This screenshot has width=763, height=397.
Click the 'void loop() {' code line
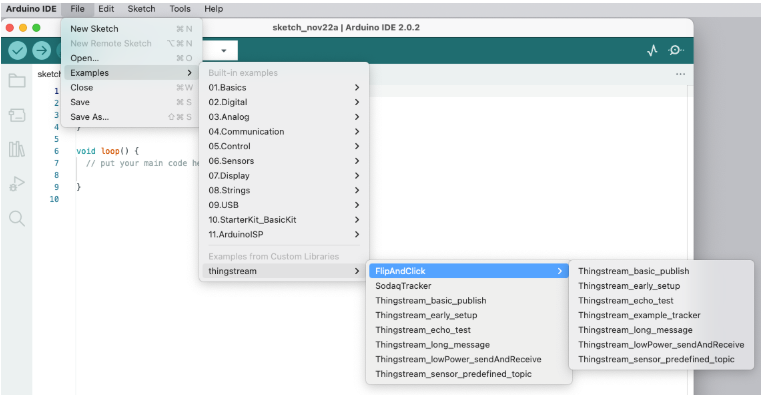[108, 151]
